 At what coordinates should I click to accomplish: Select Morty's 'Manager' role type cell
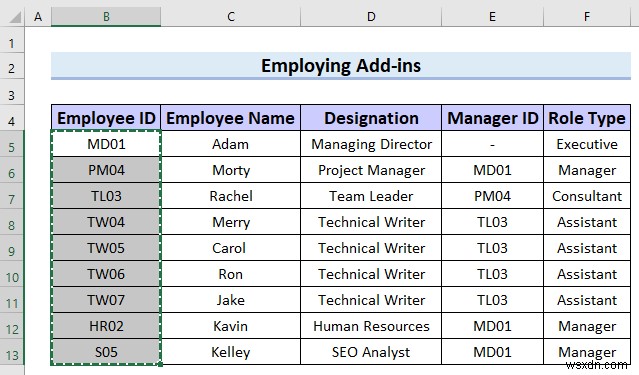pyautogui.click(x=587, y=170)
